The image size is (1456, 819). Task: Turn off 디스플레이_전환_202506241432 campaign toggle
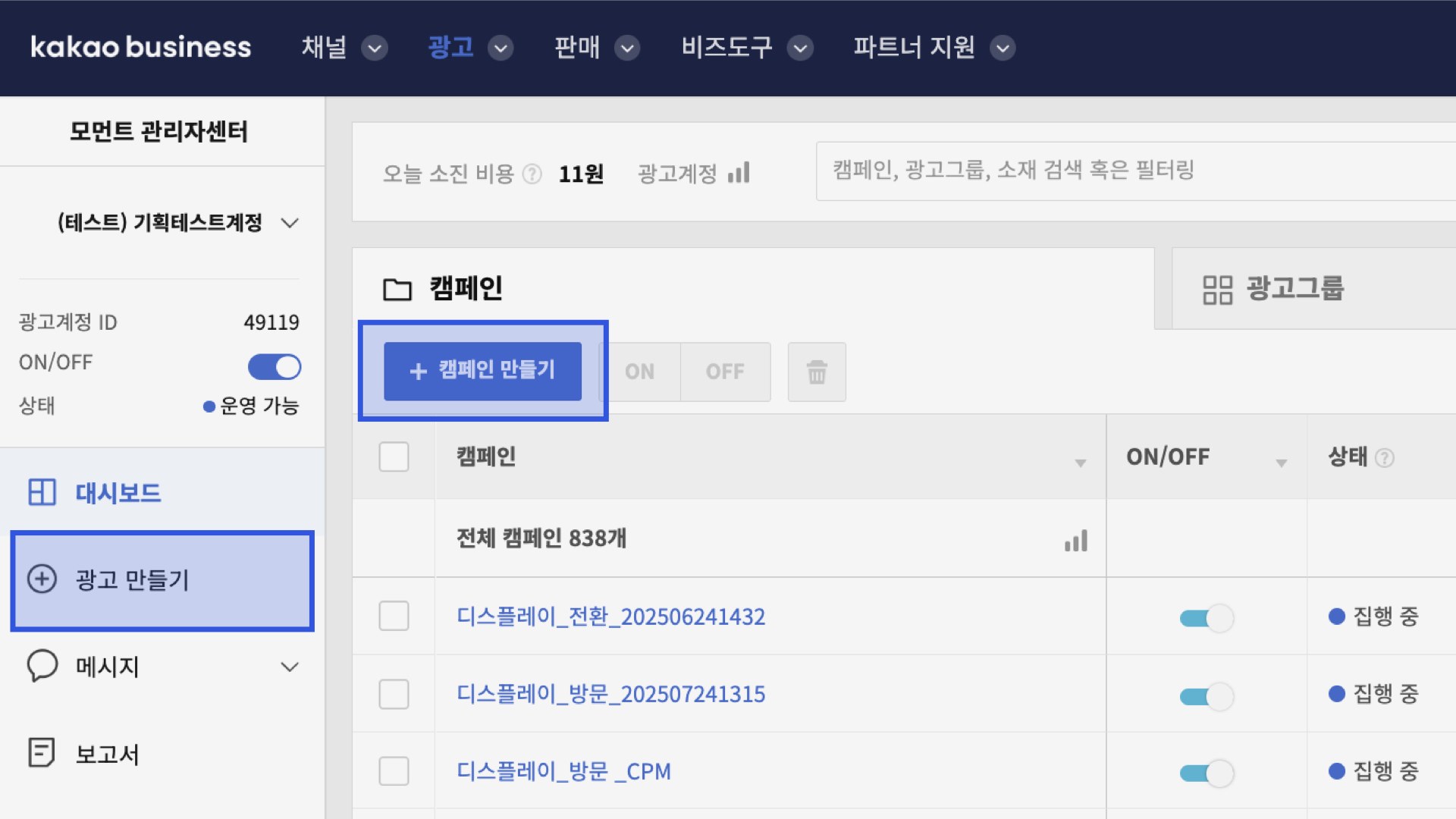coord(1206,618)
